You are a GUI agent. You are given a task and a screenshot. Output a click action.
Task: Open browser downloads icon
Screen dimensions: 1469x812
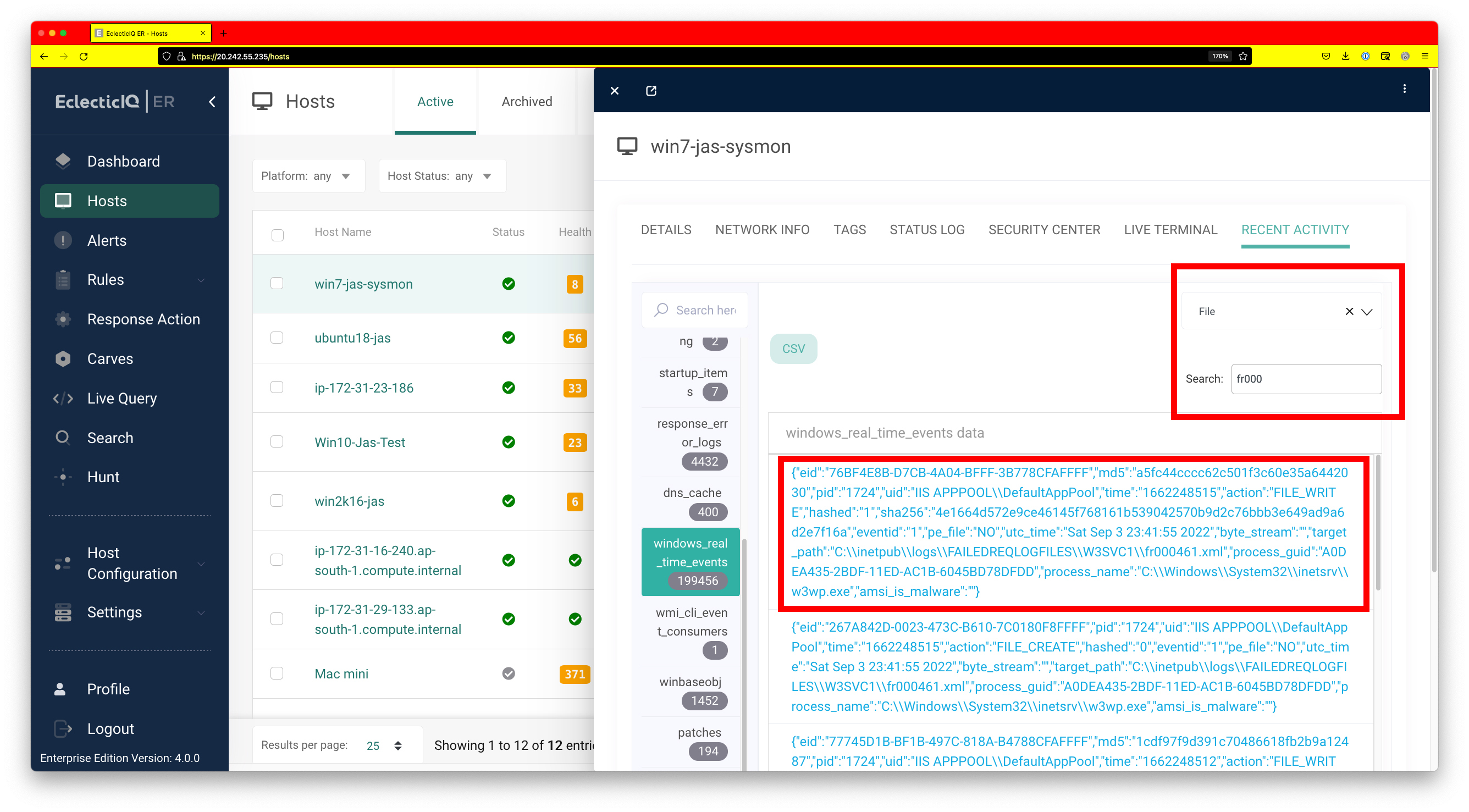1345,57
